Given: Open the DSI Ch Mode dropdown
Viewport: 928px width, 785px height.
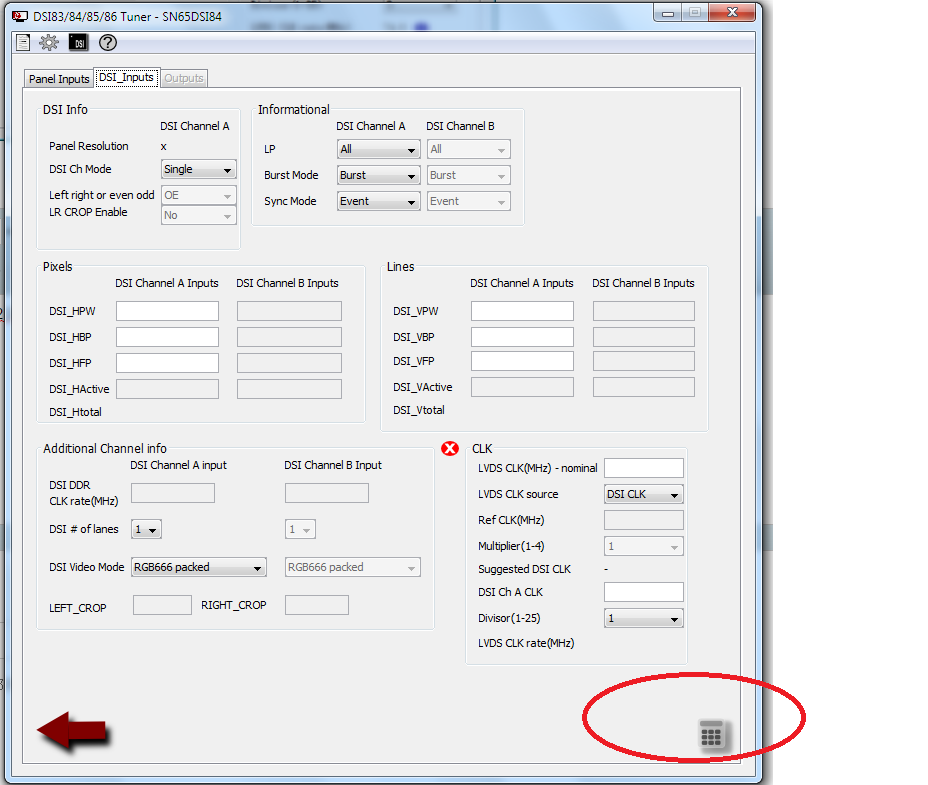Looking at the screenshot, I should pyautogui.click(x=199, y=169).
